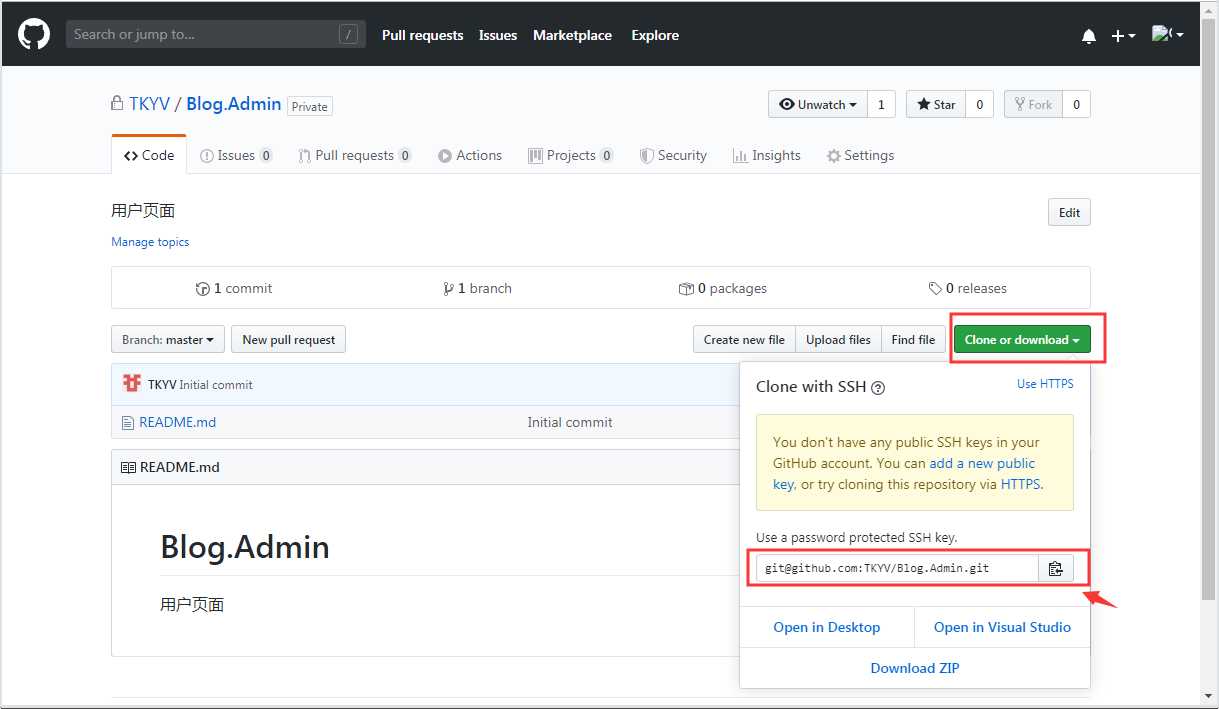Switch to the Actions tab
Screen dimensions: 1219x709
[470, 155]
